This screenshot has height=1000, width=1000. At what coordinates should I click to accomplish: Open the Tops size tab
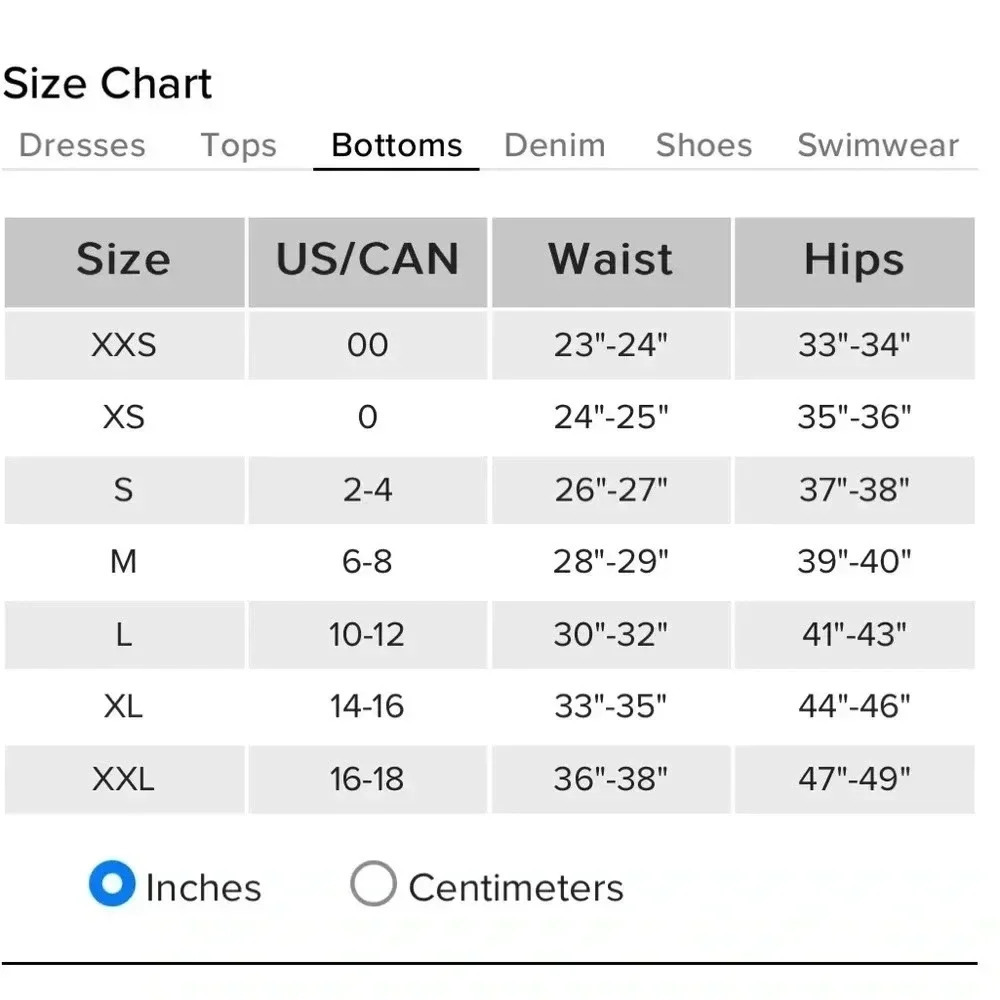[x=238, y=146]
